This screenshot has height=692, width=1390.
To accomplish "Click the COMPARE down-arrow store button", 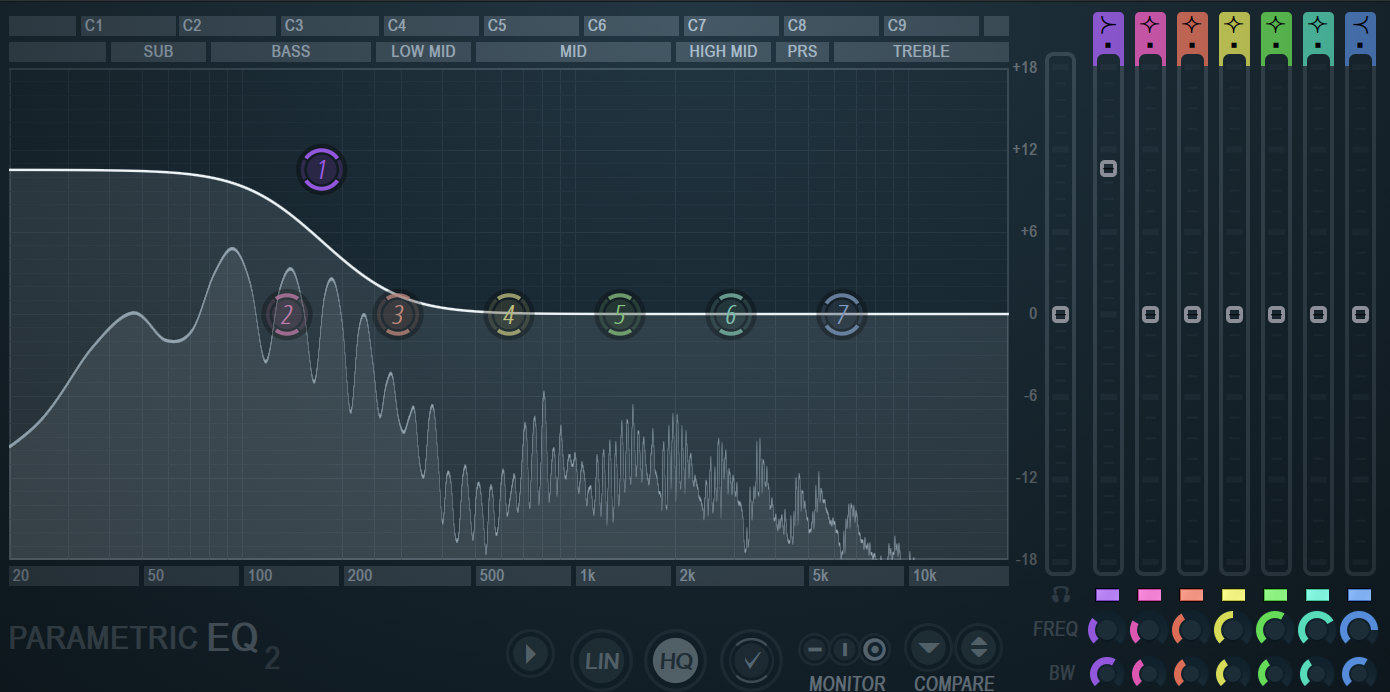I will click(929, 648).
